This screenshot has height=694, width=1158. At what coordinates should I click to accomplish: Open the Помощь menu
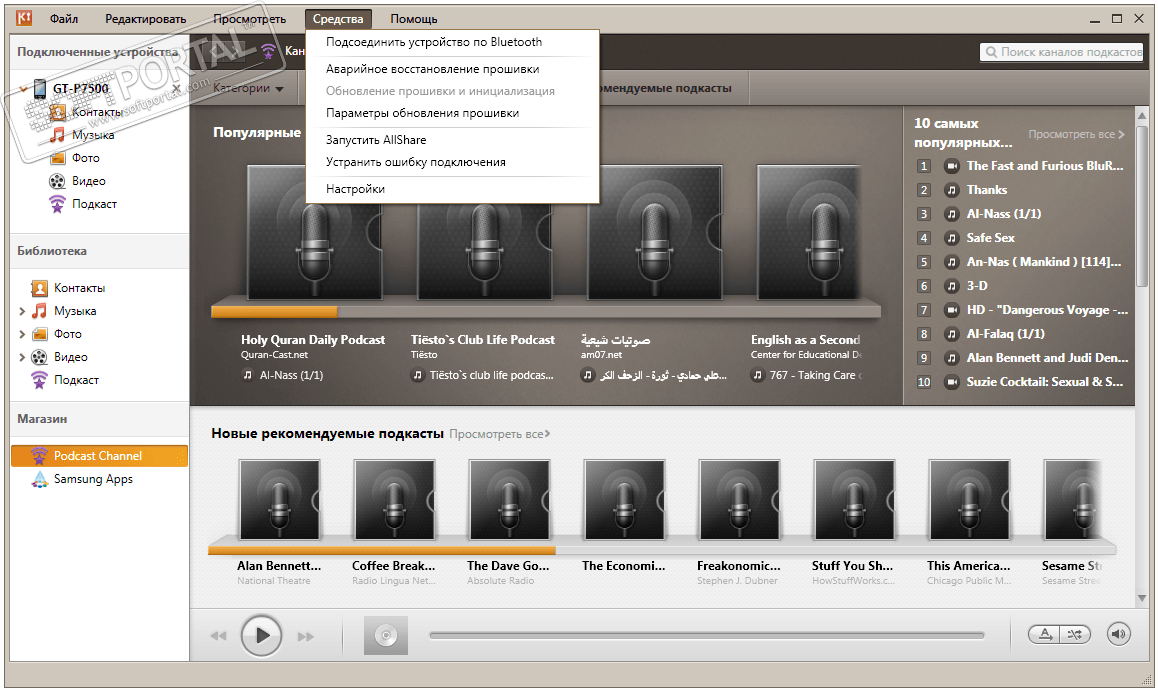pos(414,19)
